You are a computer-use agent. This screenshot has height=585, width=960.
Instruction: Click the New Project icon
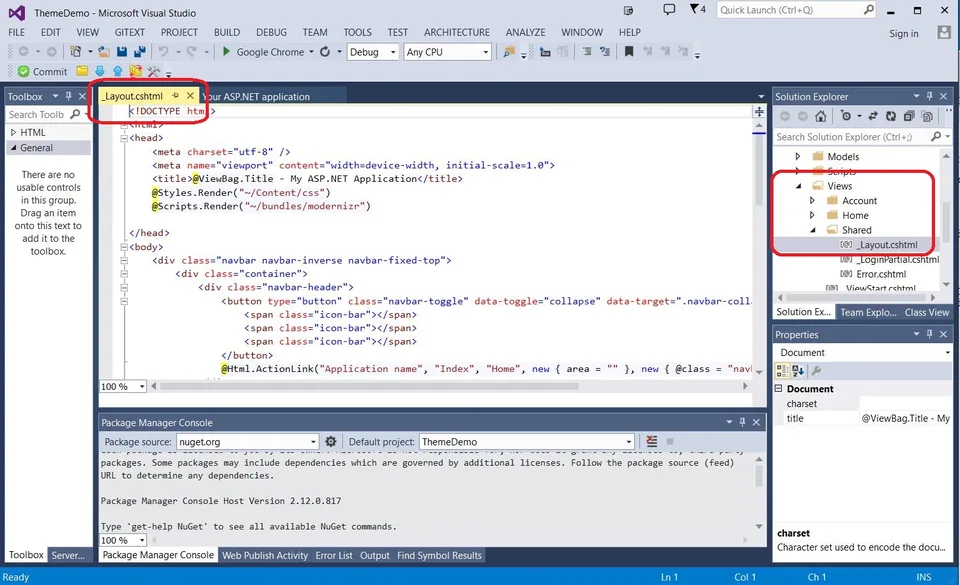tap(76, 52)
